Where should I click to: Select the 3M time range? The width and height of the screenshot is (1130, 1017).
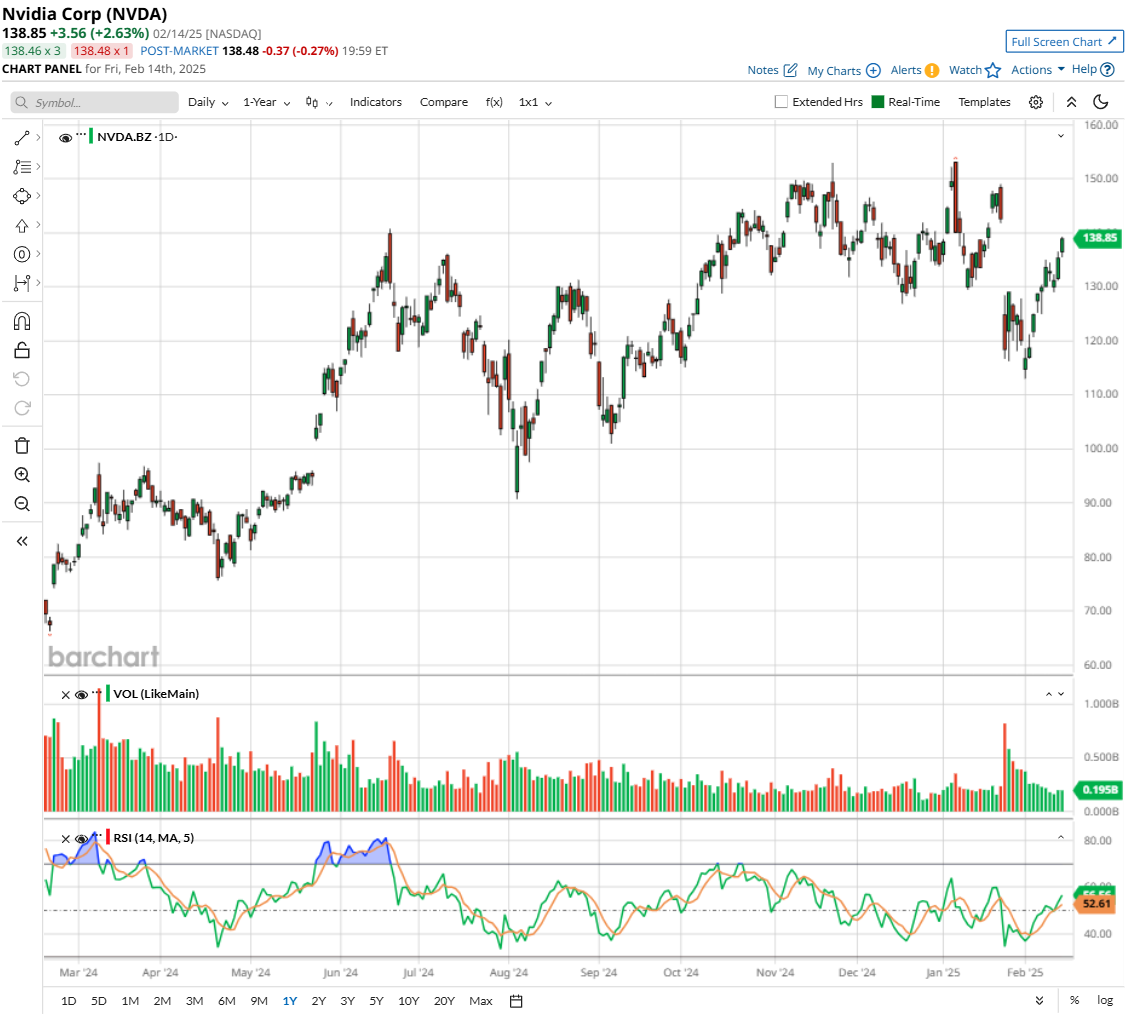[195, 1001]
